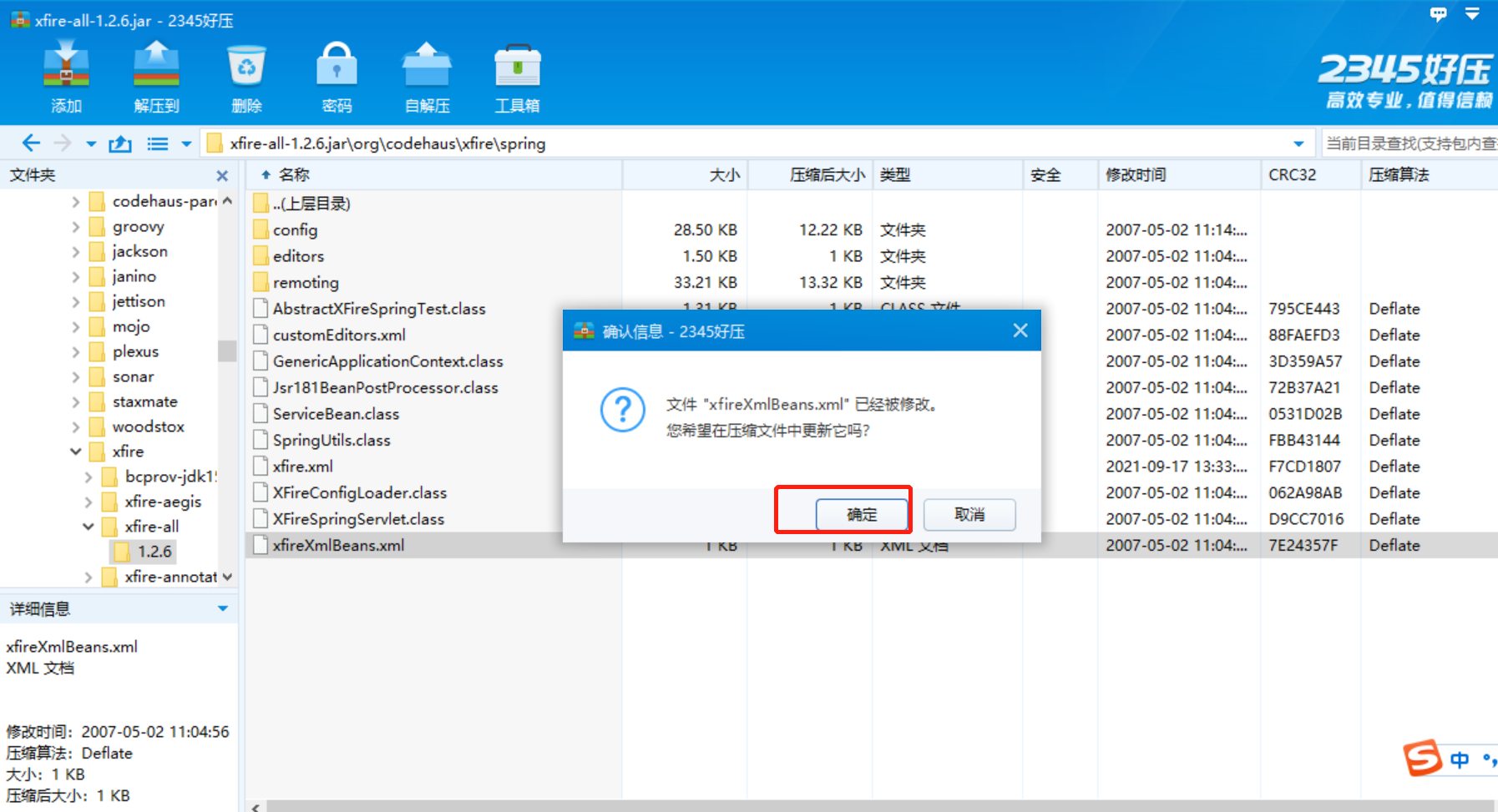Sort by 大小 column header
The image size is (1498, 812).
(686, 175)
